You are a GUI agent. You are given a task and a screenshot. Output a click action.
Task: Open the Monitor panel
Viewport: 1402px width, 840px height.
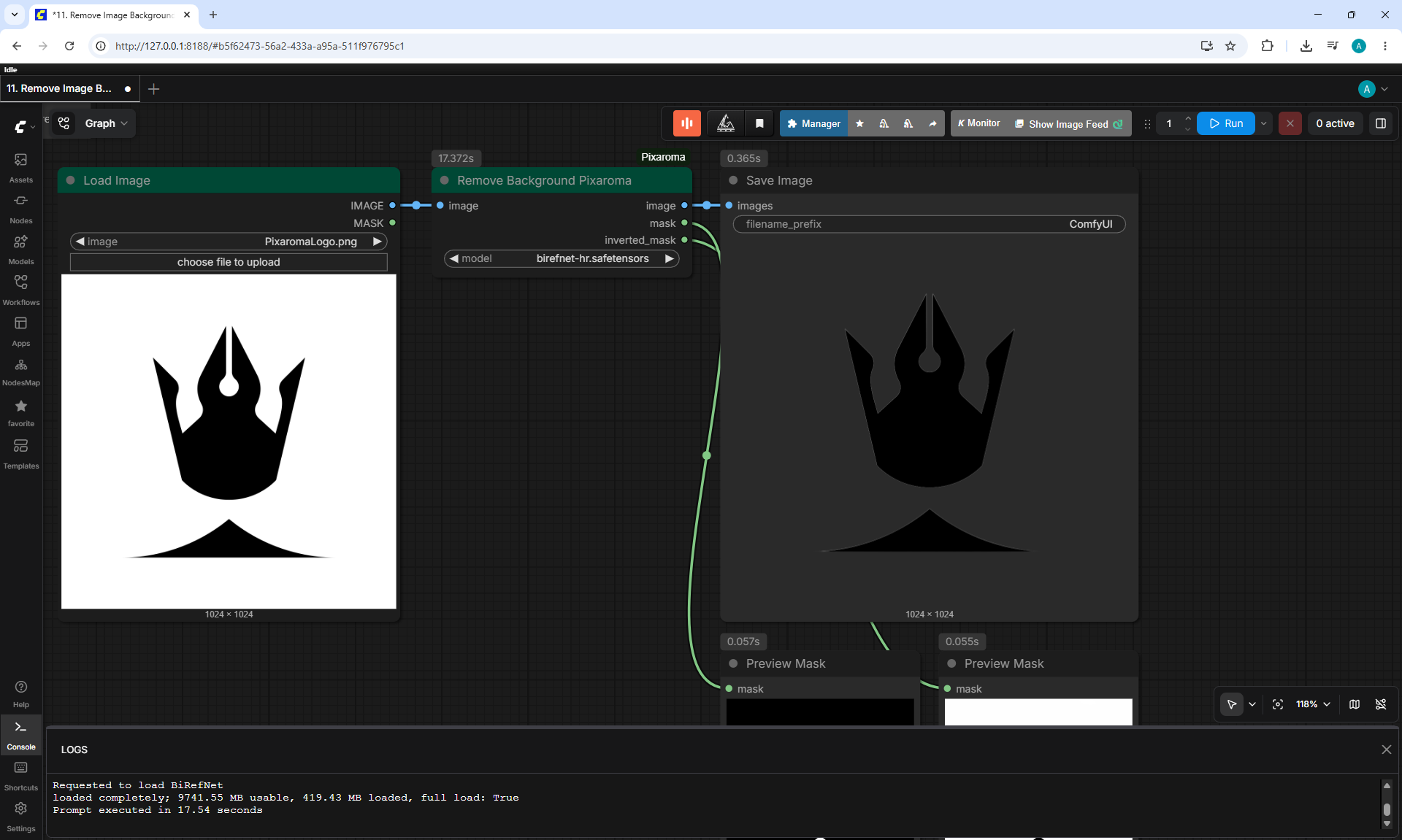[x=978, y=123]
